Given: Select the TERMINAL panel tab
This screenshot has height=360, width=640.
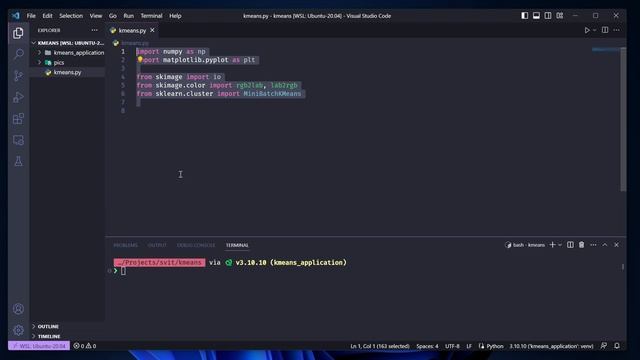Looking at the screenshot, I should [237, 245].
